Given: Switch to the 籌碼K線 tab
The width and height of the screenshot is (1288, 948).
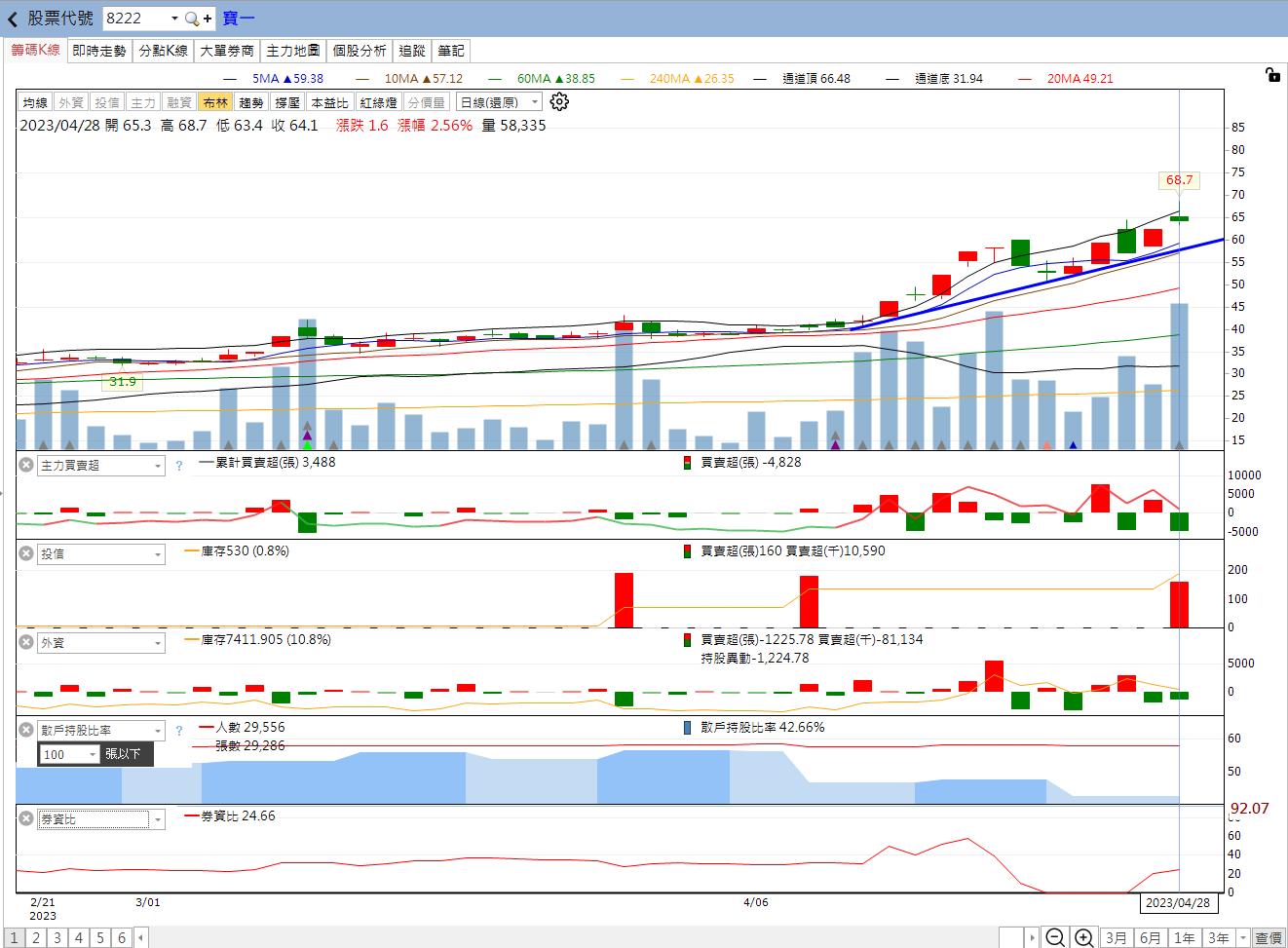Looking at the screenshot, I should pos(35,51).
